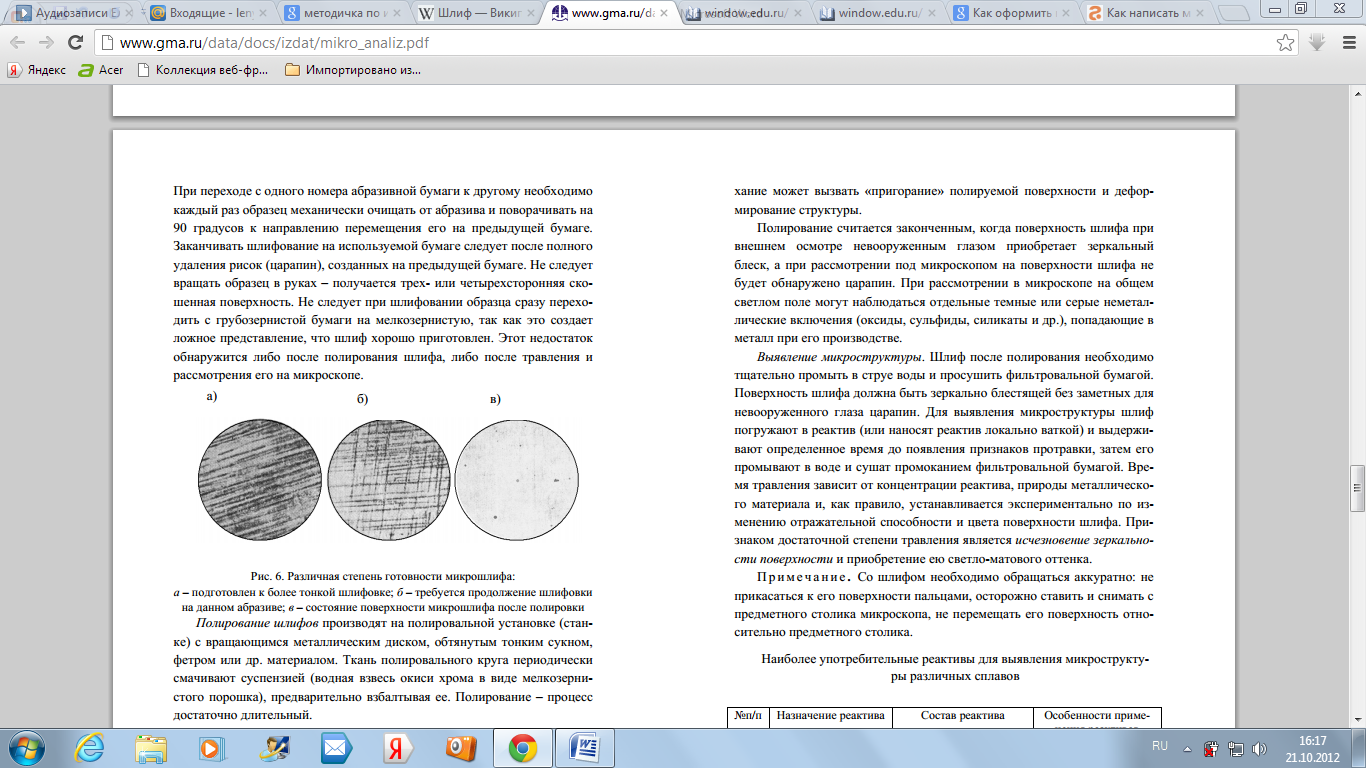Viewport: 1366px width, 768px height.
Task: Click the figure caption Рис. 6 text
Action: [x=383, y=576]
